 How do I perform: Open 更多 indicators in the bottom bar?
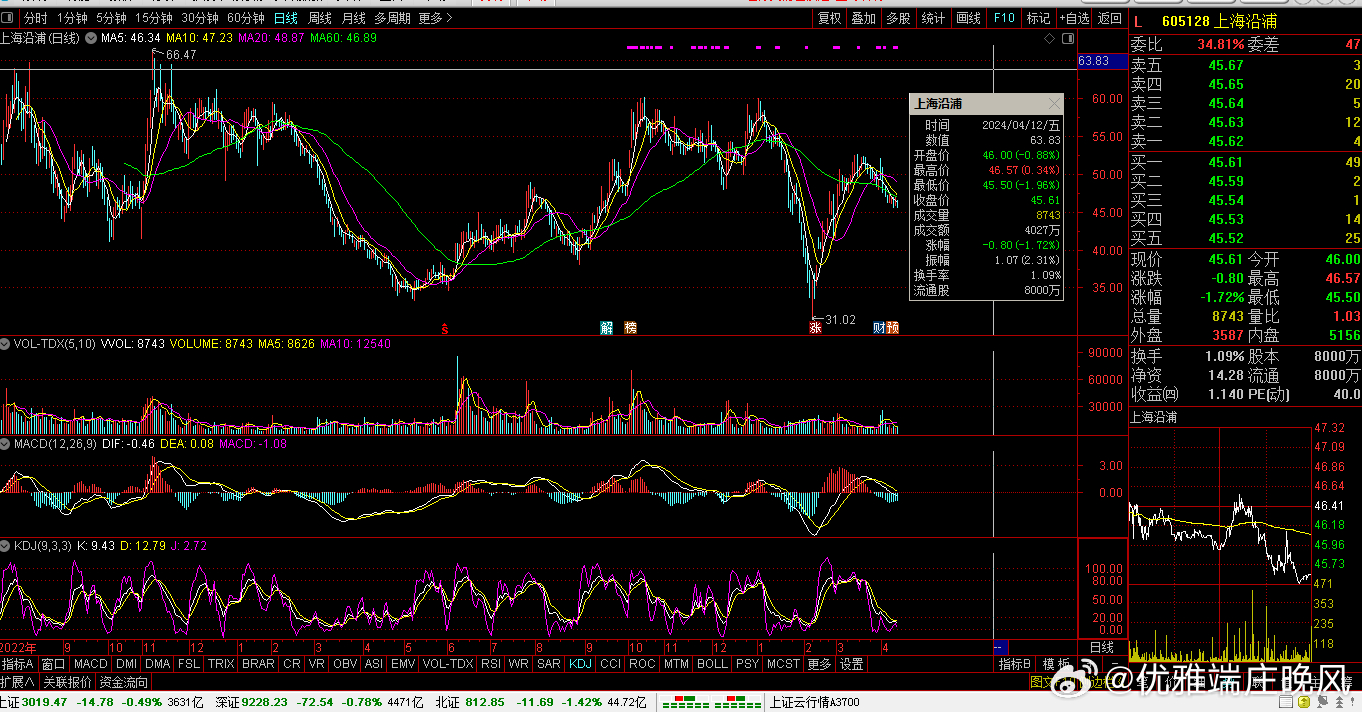tap(819, 664)
